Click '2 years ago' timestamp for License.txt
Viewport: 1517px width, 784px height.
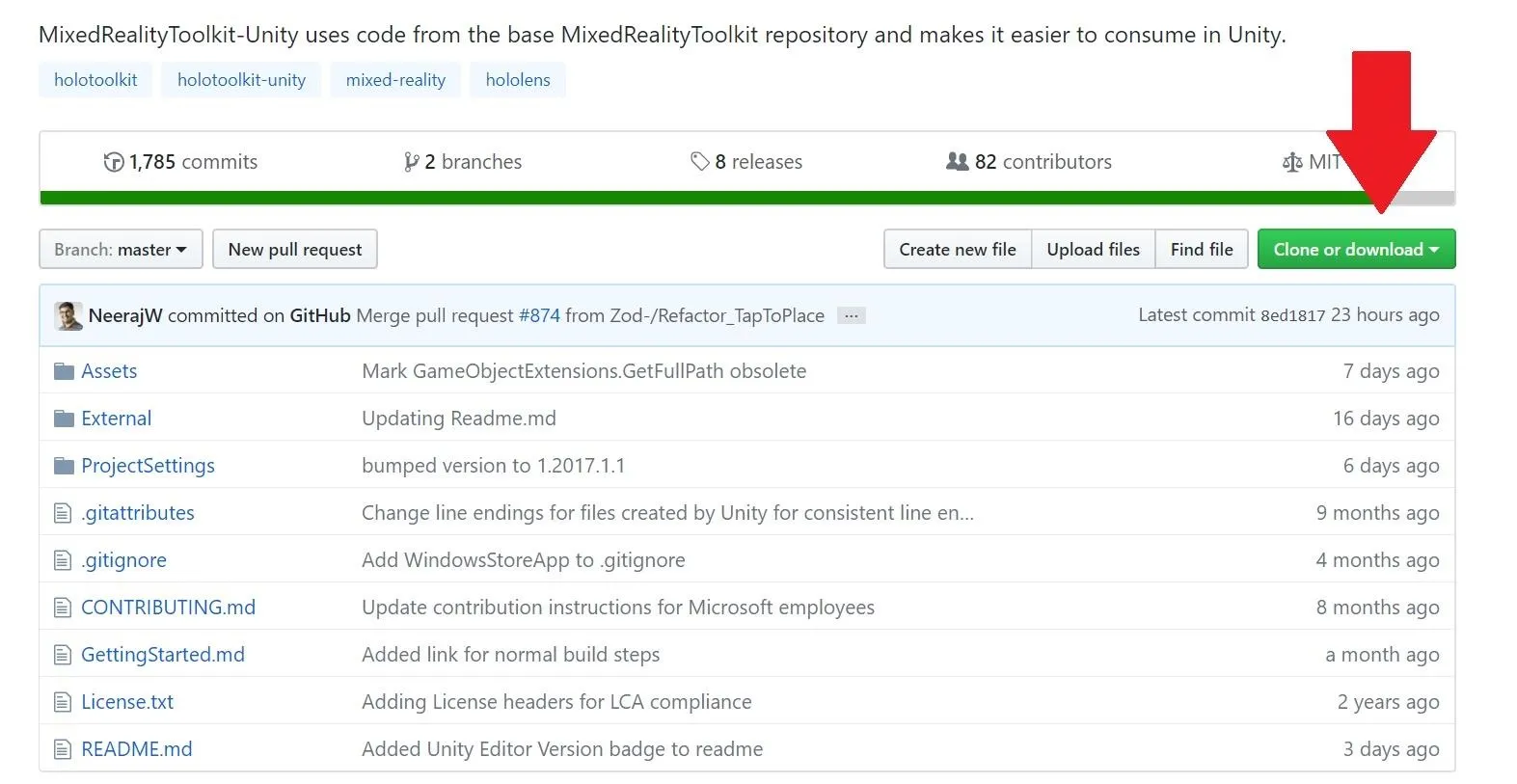[x=1388, y=702]
